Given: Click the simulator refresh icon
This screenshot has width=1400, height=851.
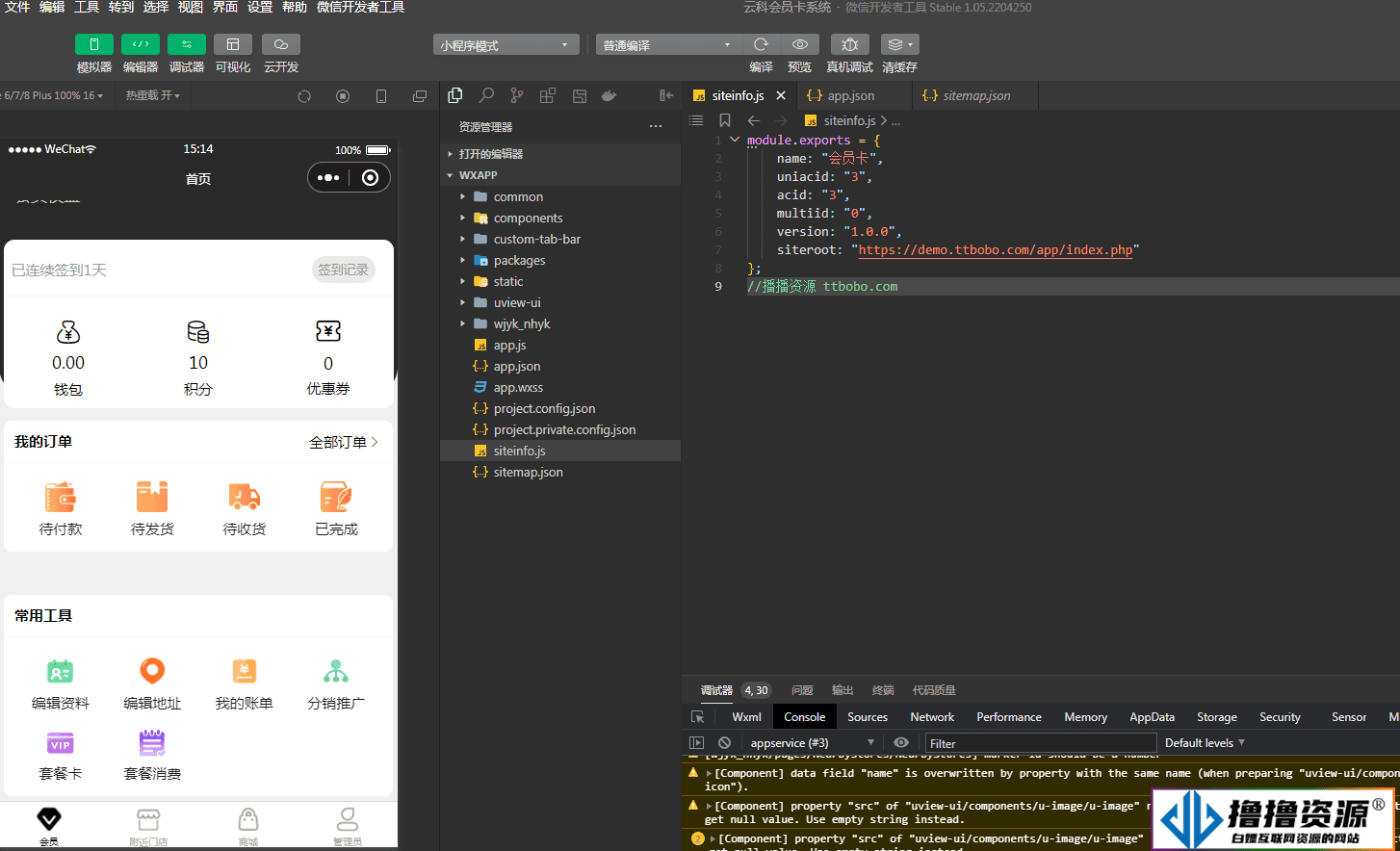Looking at the screenshot, I should 304,96.
